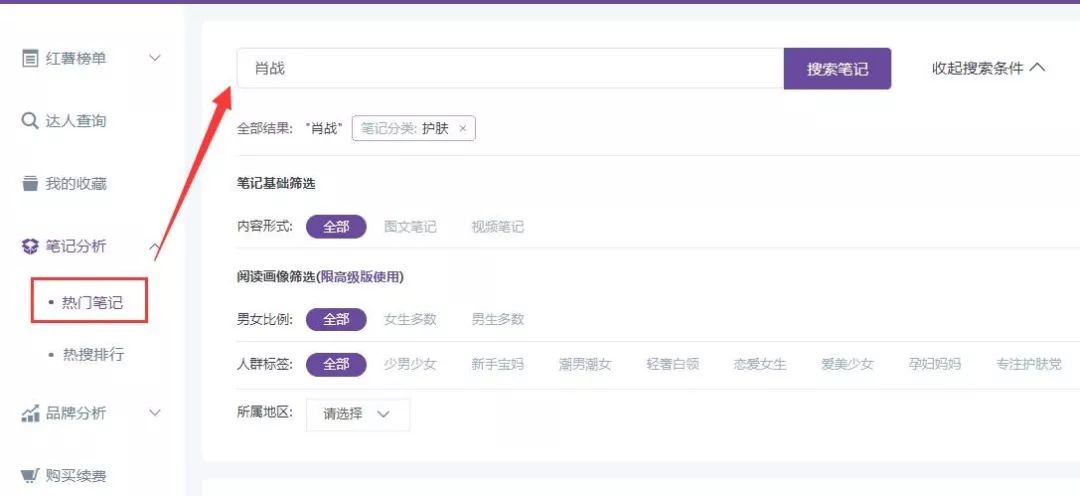The height and width of the screenshot is (496, 1080).
Task: Filter content by 图文笔记
Action: (x=410, y=227)
